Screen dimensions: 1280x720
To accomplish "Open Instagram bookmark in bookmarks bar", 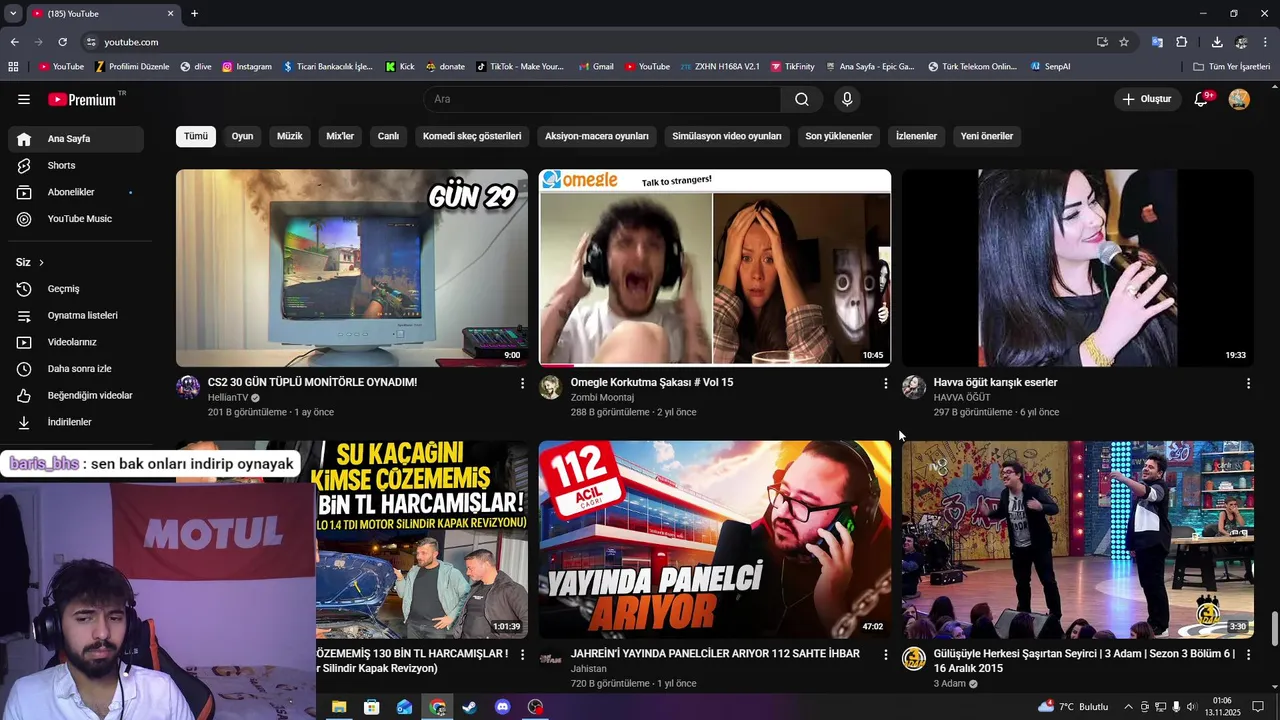I will point(247,67).
